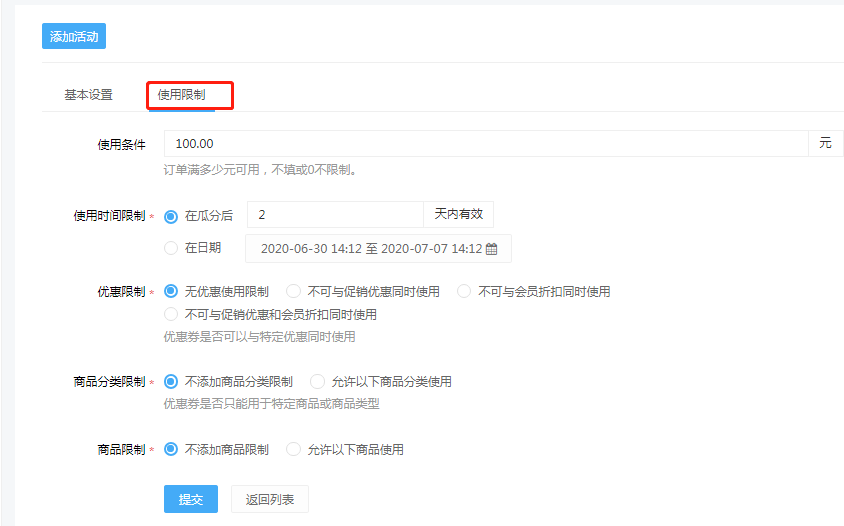Select 不添加商品限制 radio

coord(171,449)
